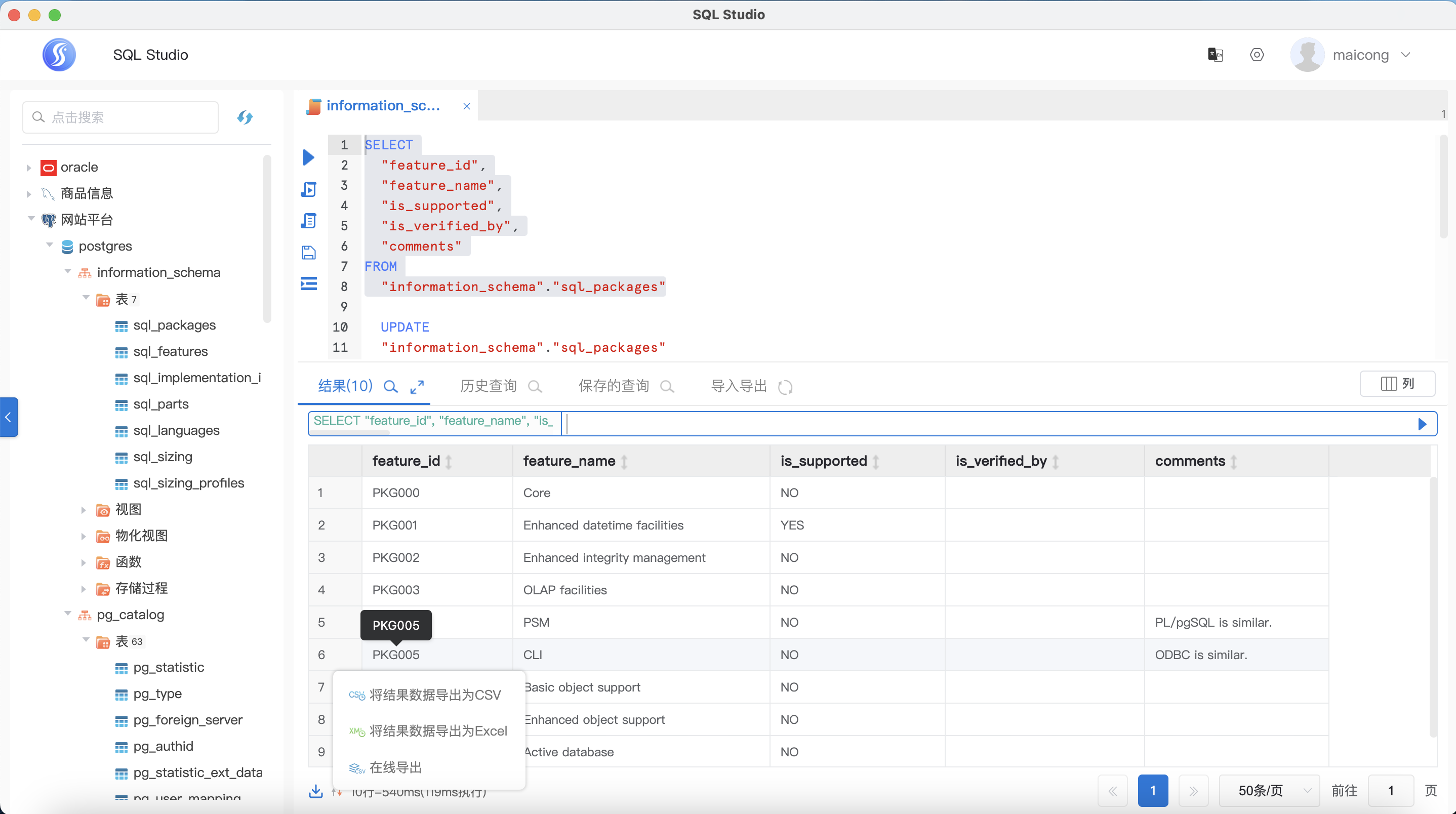The image size is (1456, 814).
Task: Click the SQL Studio logo
Action: [59, 54]
